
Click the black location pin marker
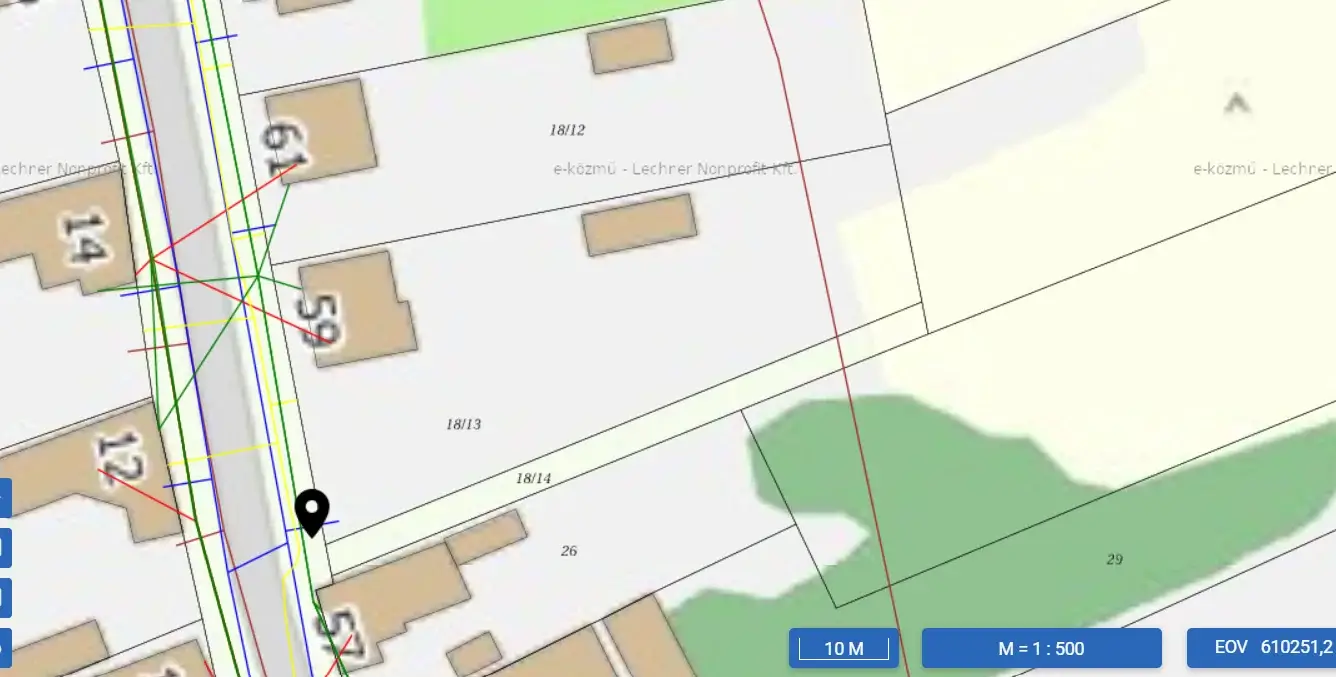[312, 511]
